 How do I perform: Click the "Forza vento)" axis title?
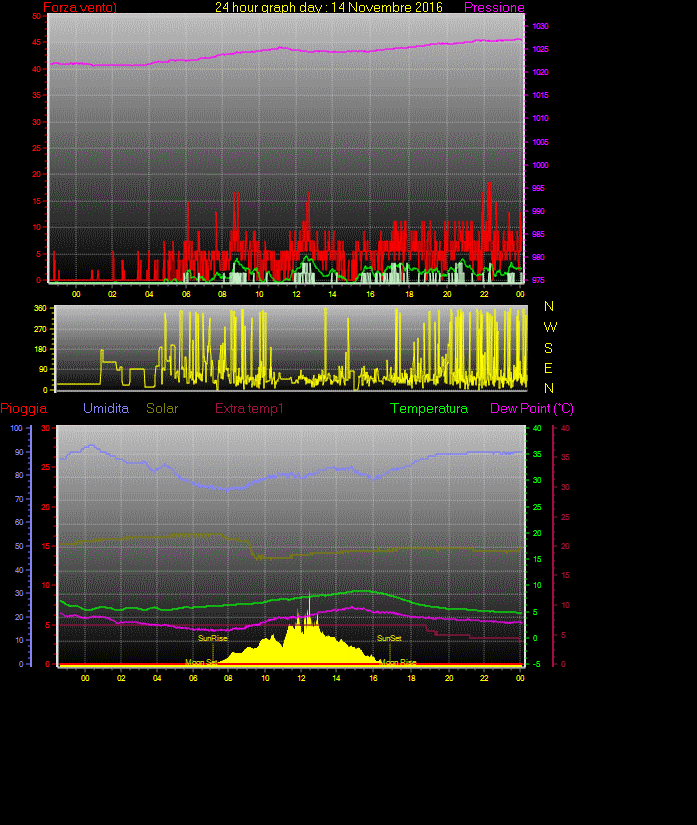(79, 7)
